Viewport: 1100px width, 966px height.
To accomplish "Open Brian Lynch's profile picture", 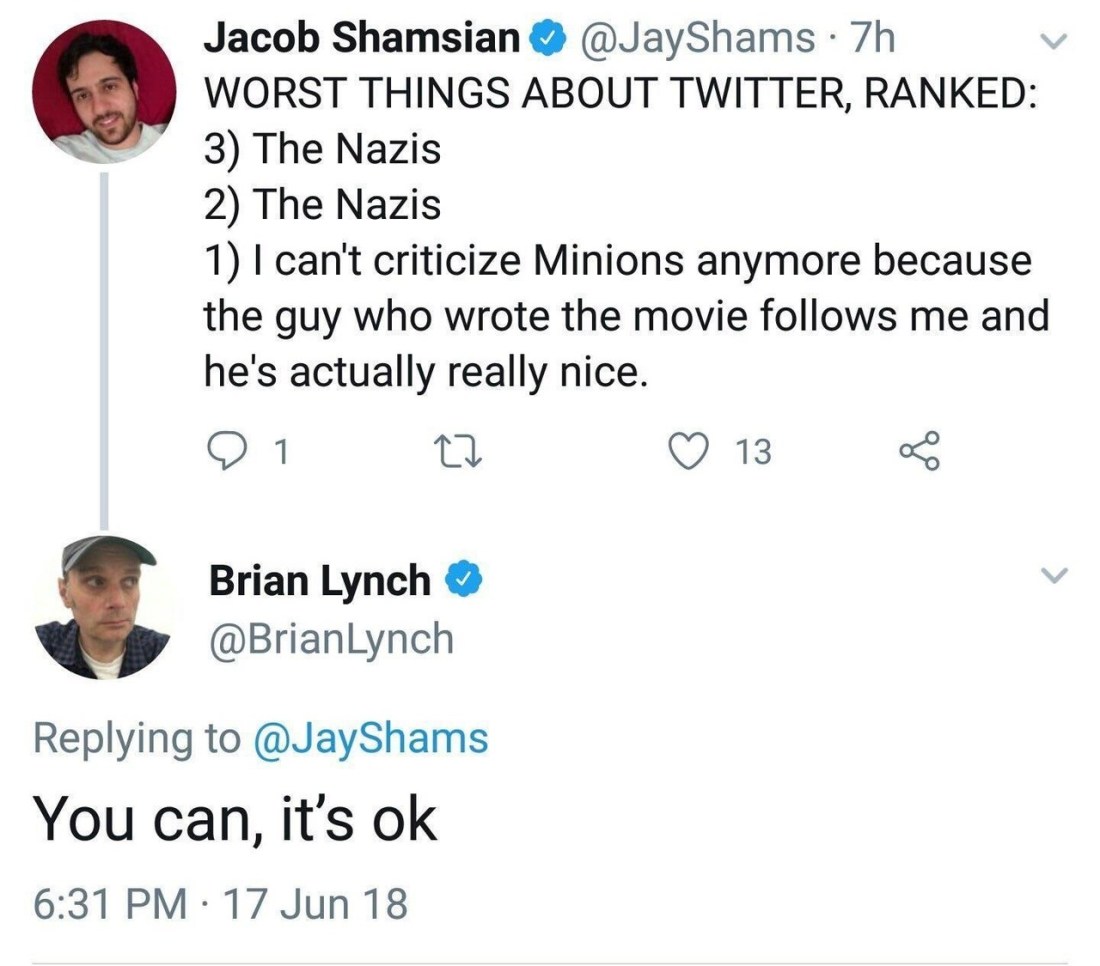I will pyautogui.click(x=104, y=607).
